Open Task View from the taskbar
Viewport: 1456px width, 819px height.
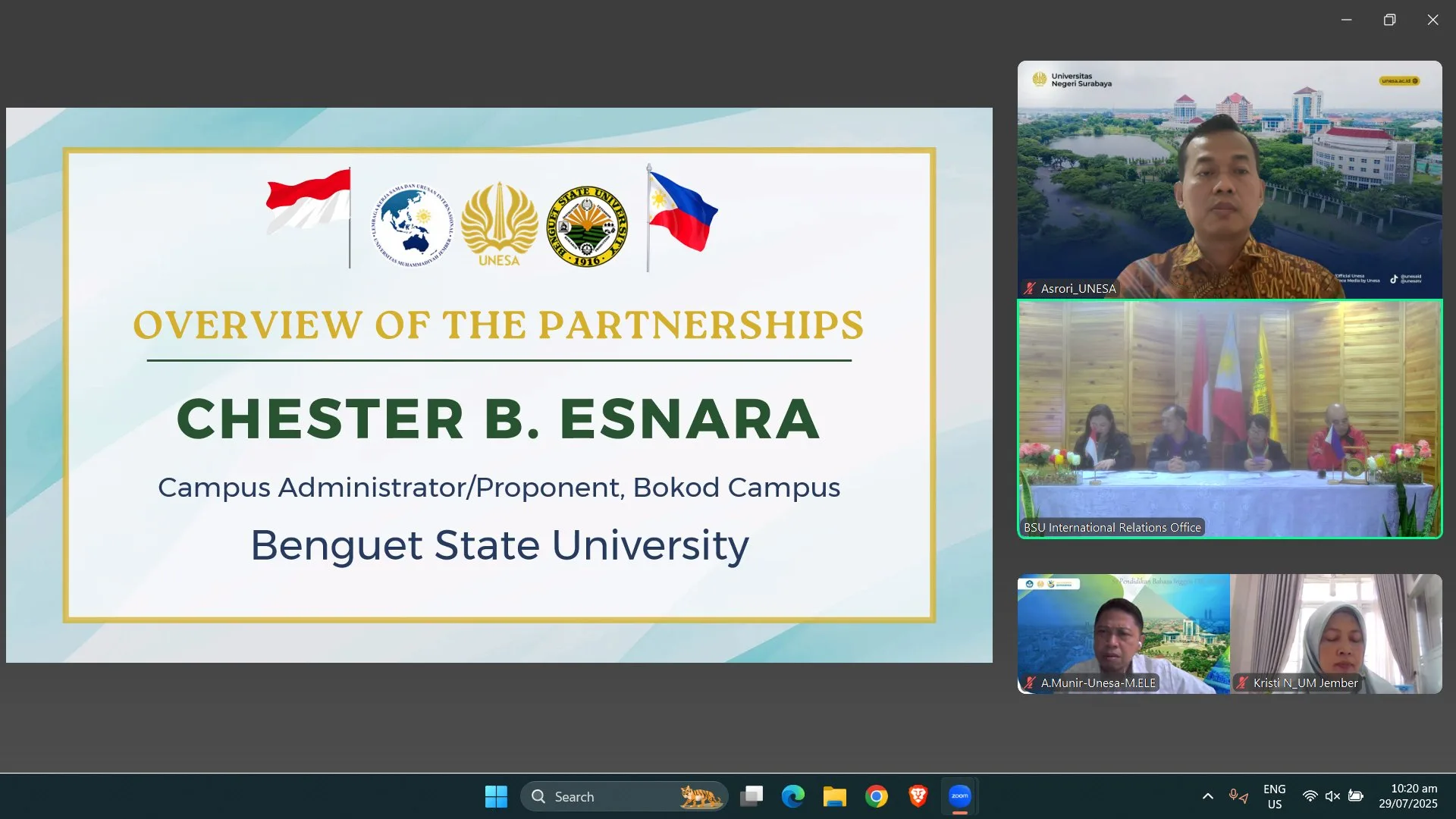coord(752,796)
